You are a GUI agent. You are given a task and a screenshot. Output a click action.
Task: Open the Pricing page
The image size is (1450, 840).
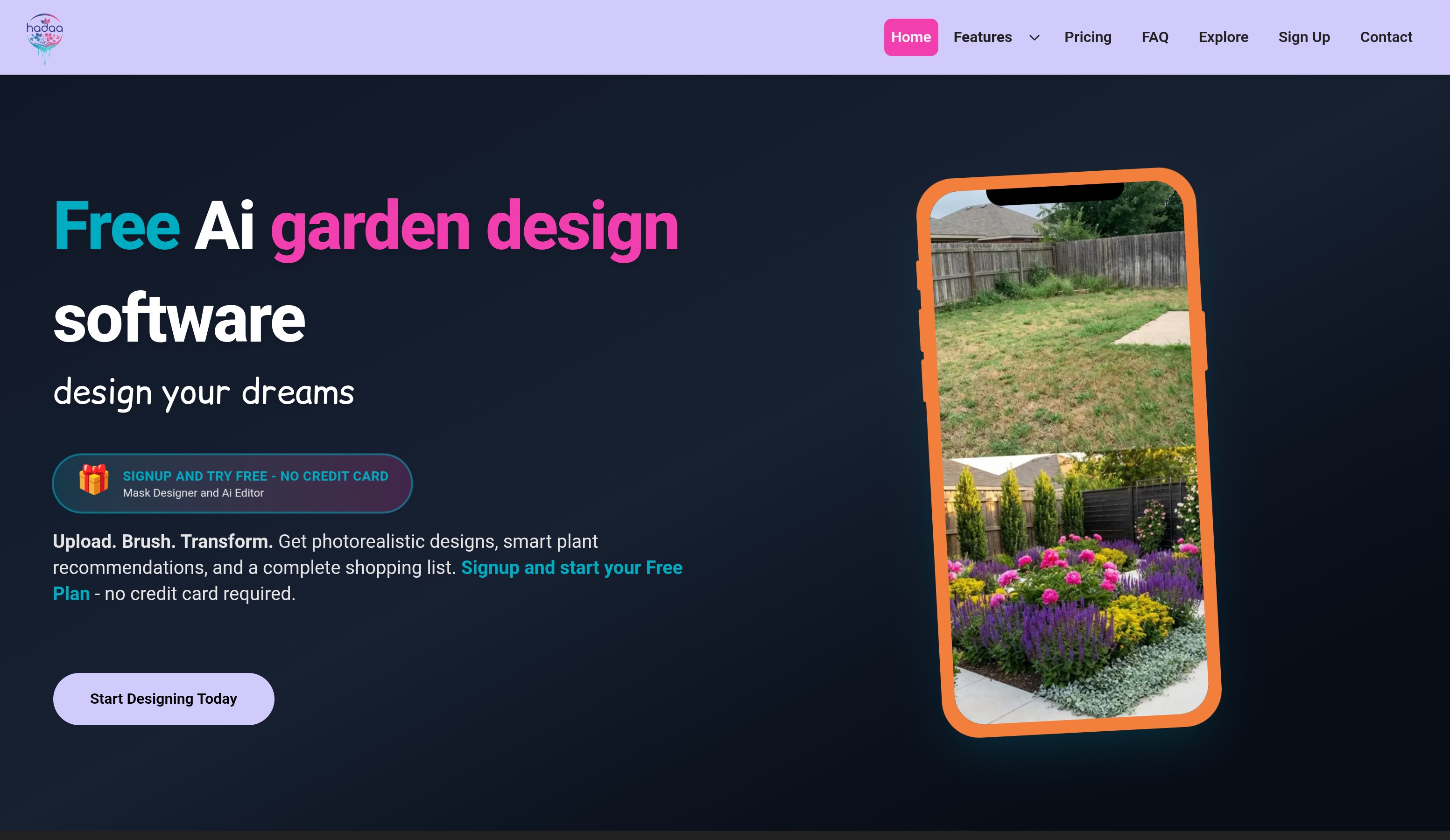pyautogui.click(x=1088, y=37)
